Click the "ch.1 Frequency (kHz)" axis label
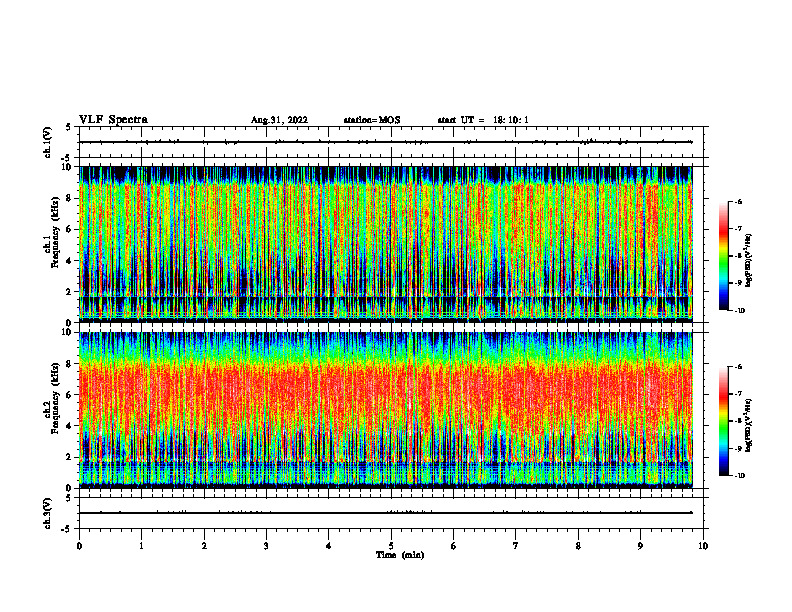This screenshot has height=612, width=792. 52,232
